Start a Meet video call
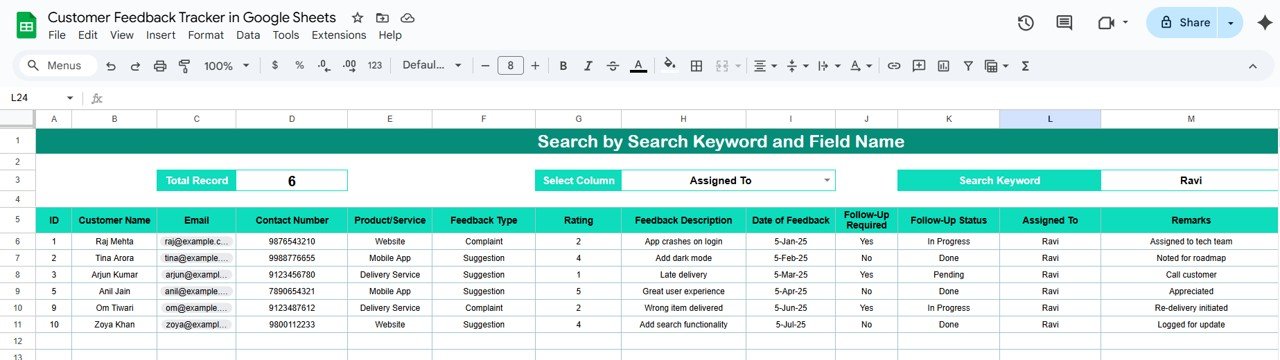1280x360 pixels. 1105,23
